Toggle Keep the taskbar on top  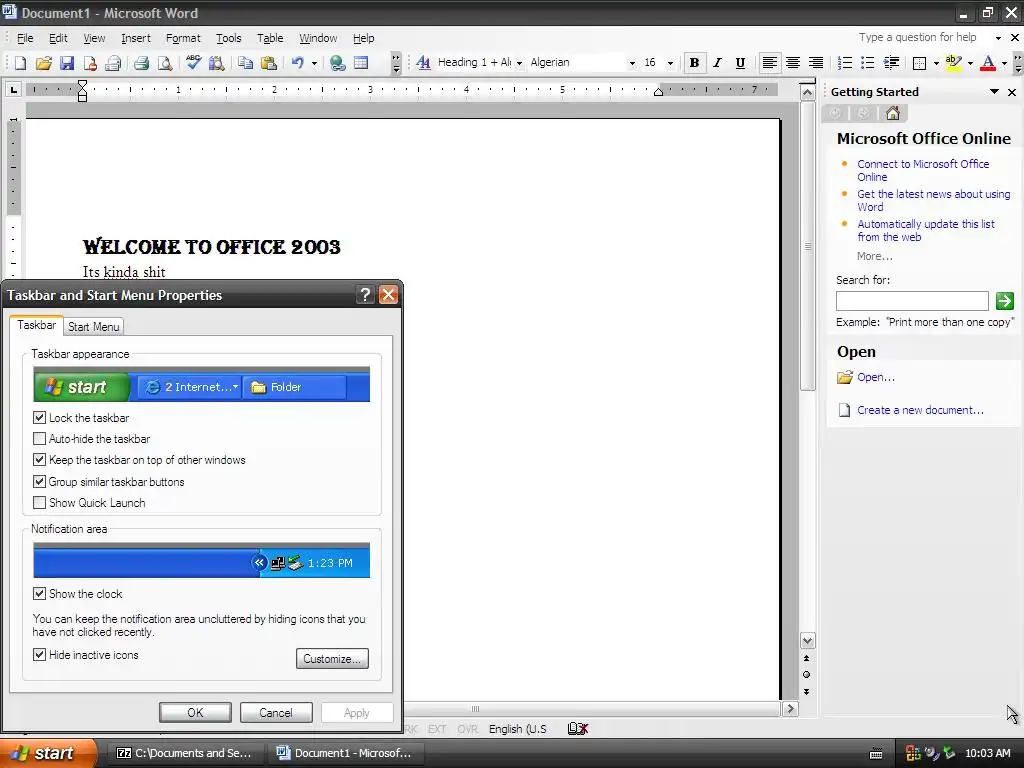click(39, 460)
